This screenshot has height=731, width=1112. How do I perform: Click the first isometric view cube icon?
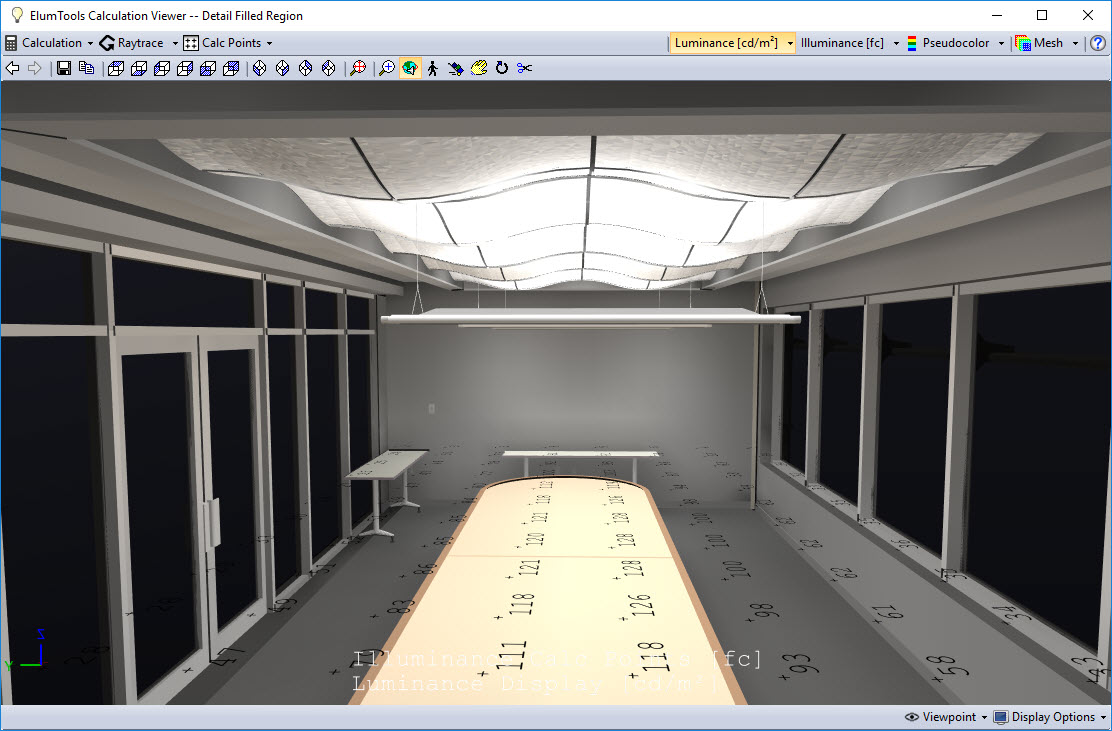[x=116, y=68]
